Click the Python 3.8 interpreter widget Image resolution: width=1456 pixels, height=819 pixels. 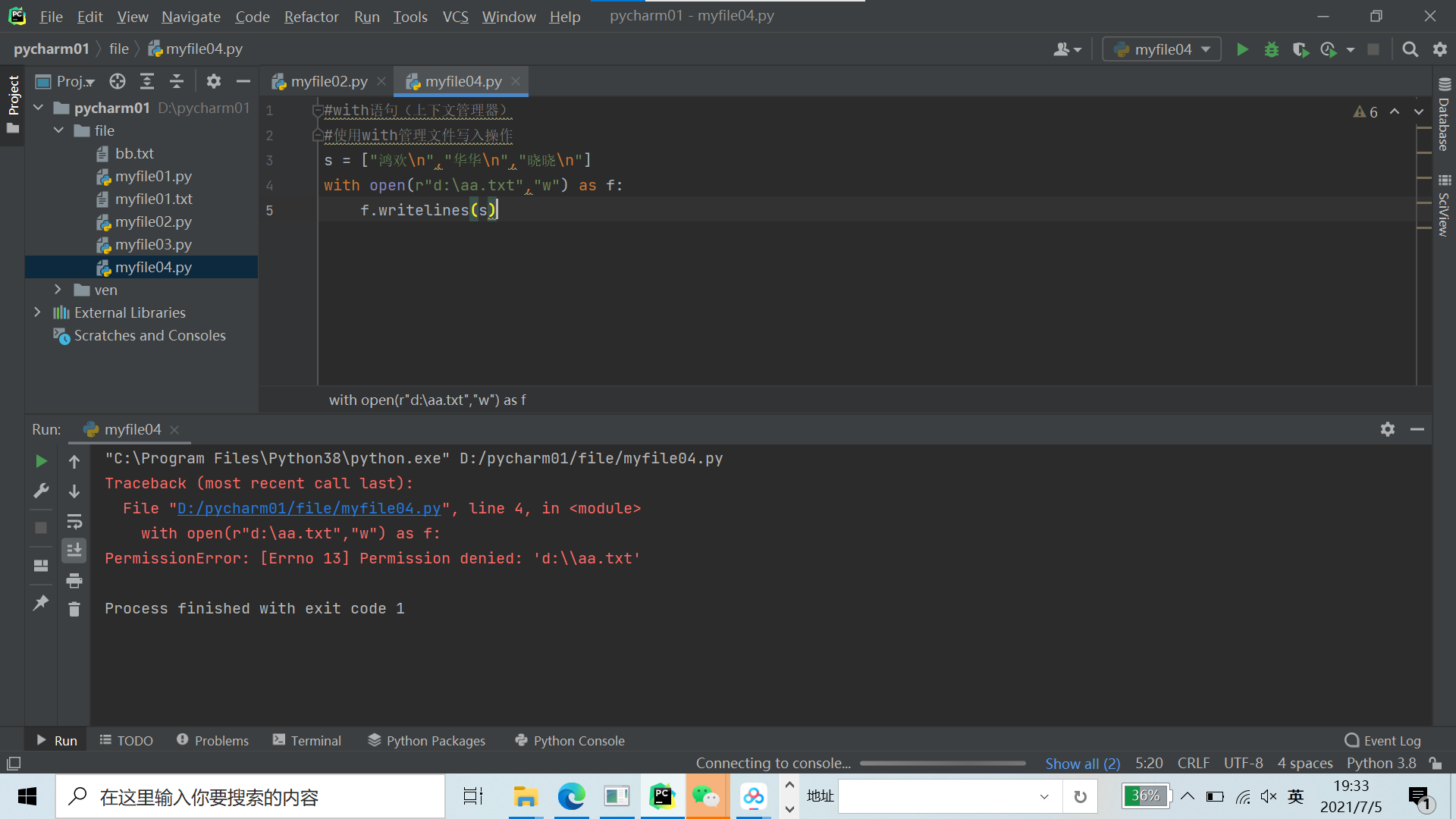click(x=1381, y=763)
